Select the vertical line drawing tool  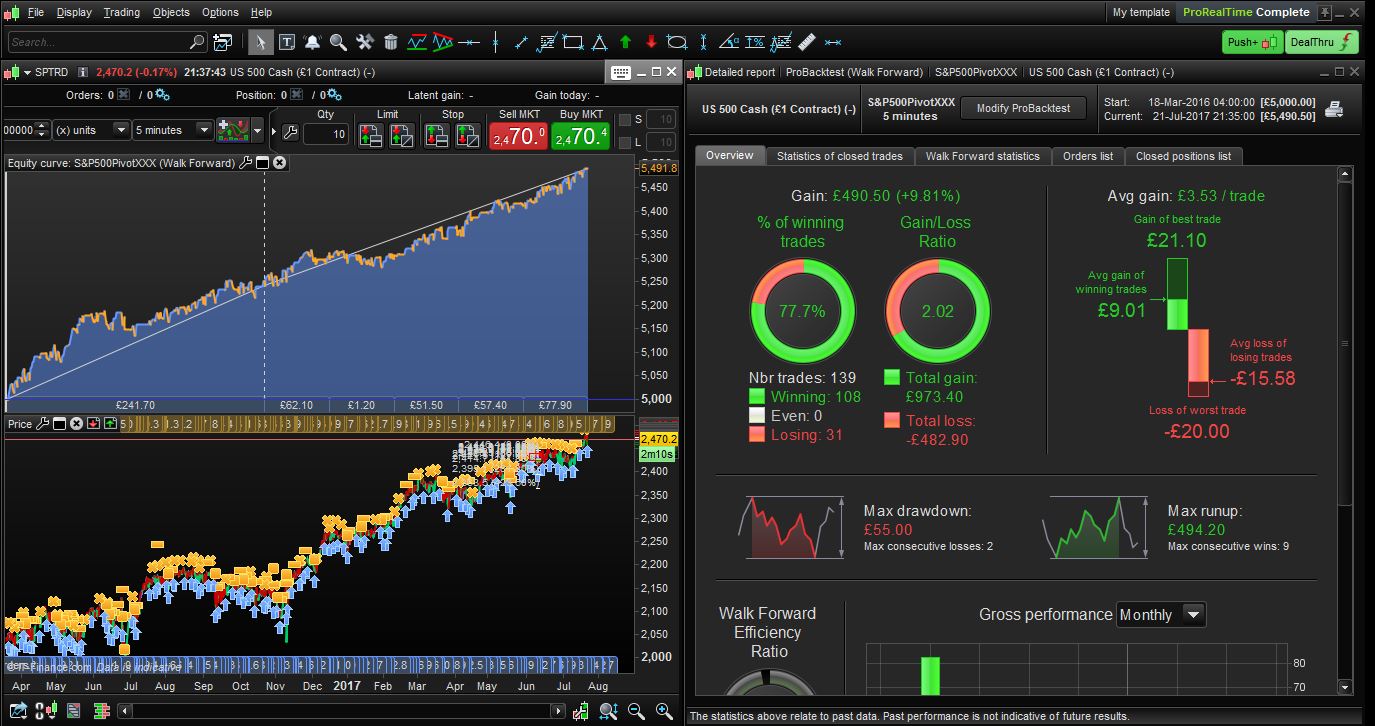click(495, 42)
